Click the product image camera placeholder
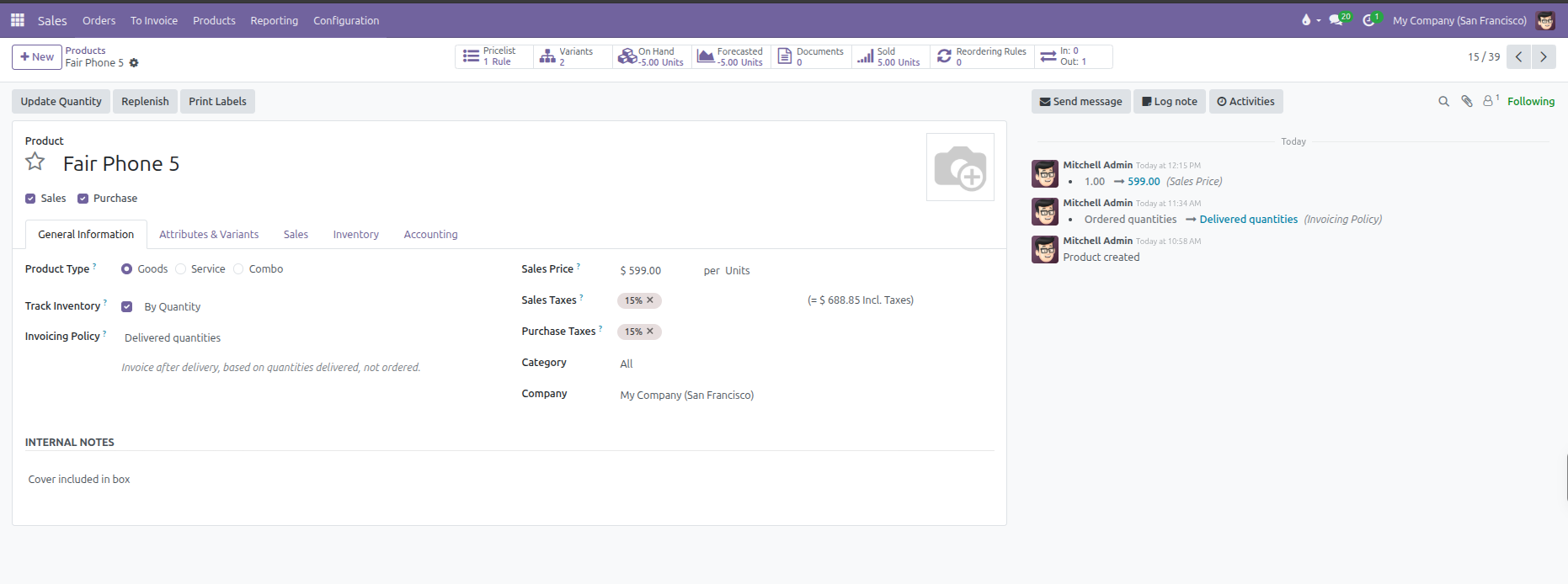 [960, 167]
